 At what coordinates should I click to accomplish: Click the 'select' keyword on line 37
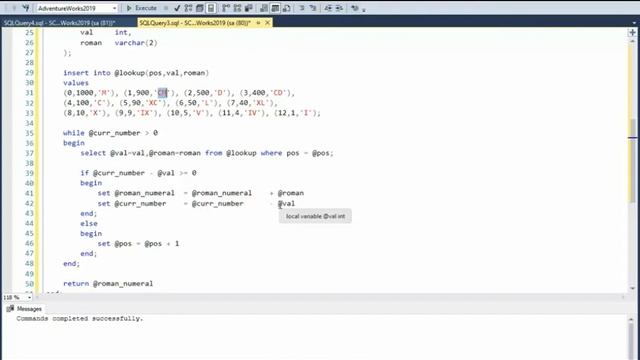coord(93,153)
